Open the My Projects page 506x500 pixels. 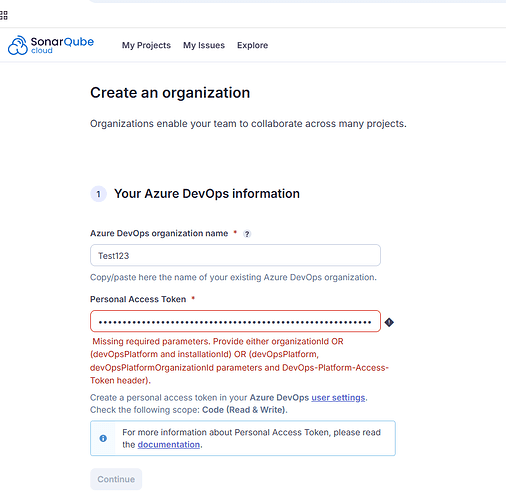[x=146, y=45]
